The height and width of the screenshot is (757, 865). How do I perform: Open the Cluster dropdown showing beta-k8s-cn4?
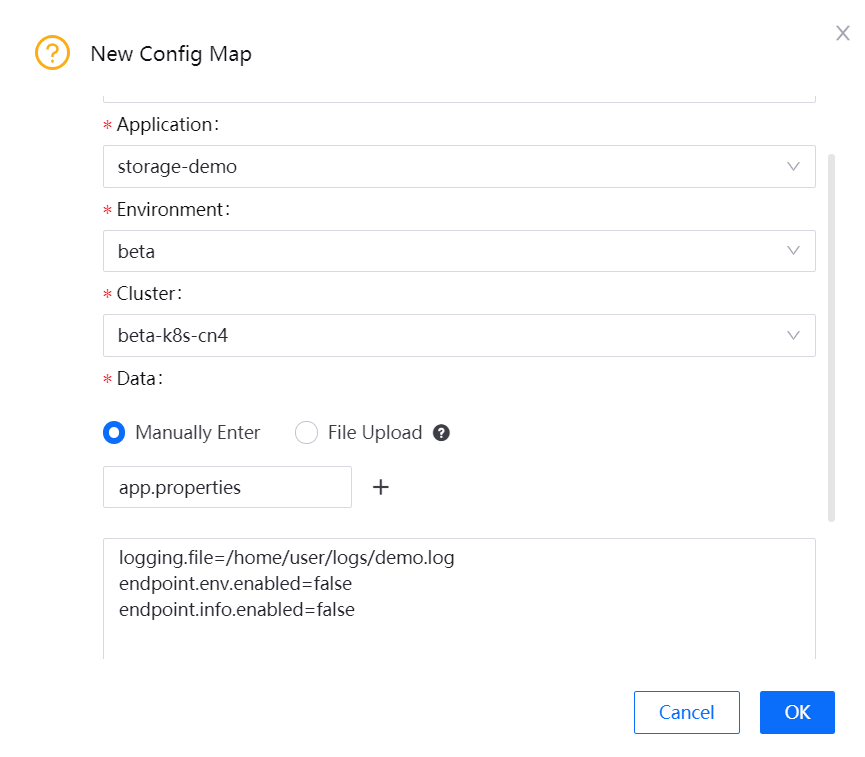coord(459,336)
